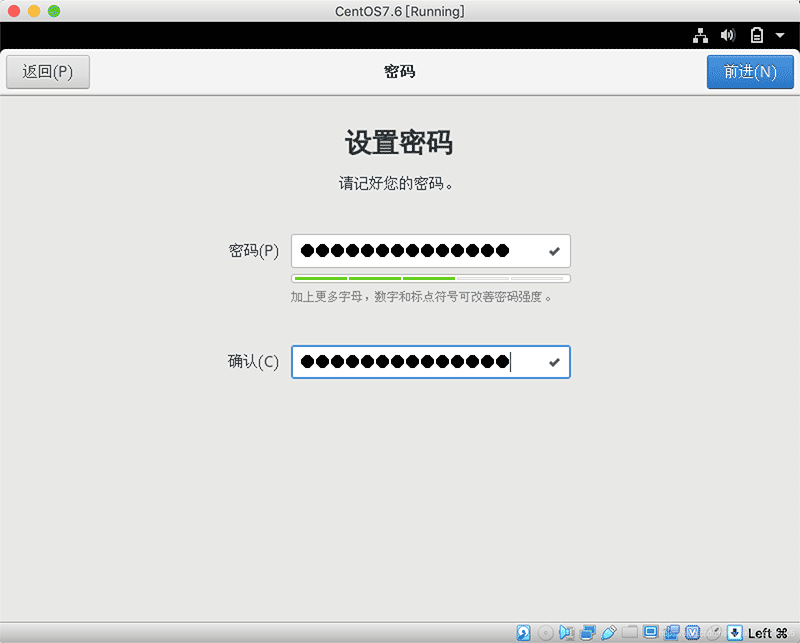Click the Left ⌘ host key indicator

[x=766, y=632]
